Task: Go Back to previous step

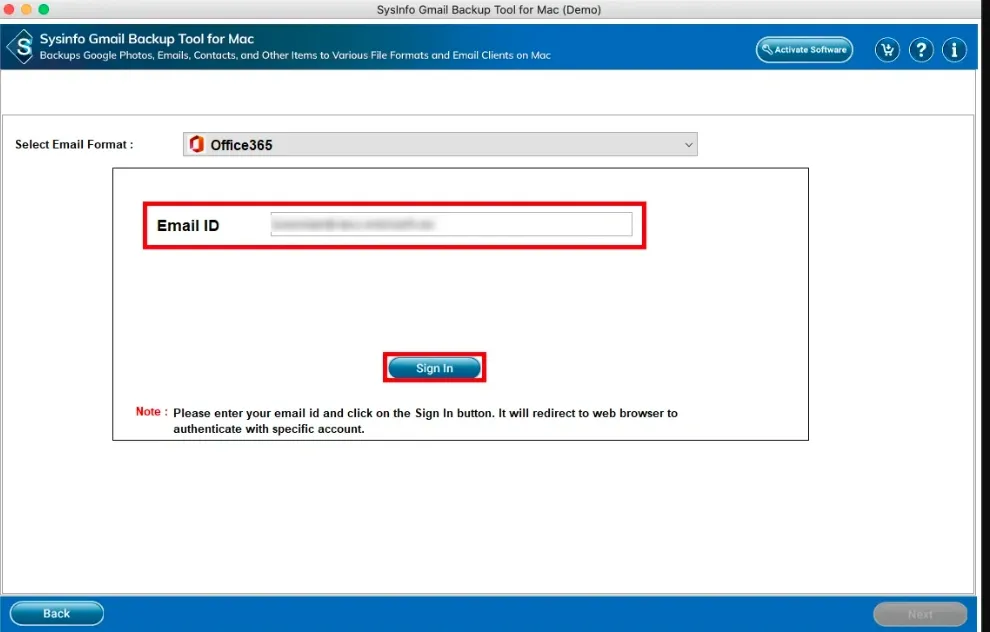Action: 57,613
